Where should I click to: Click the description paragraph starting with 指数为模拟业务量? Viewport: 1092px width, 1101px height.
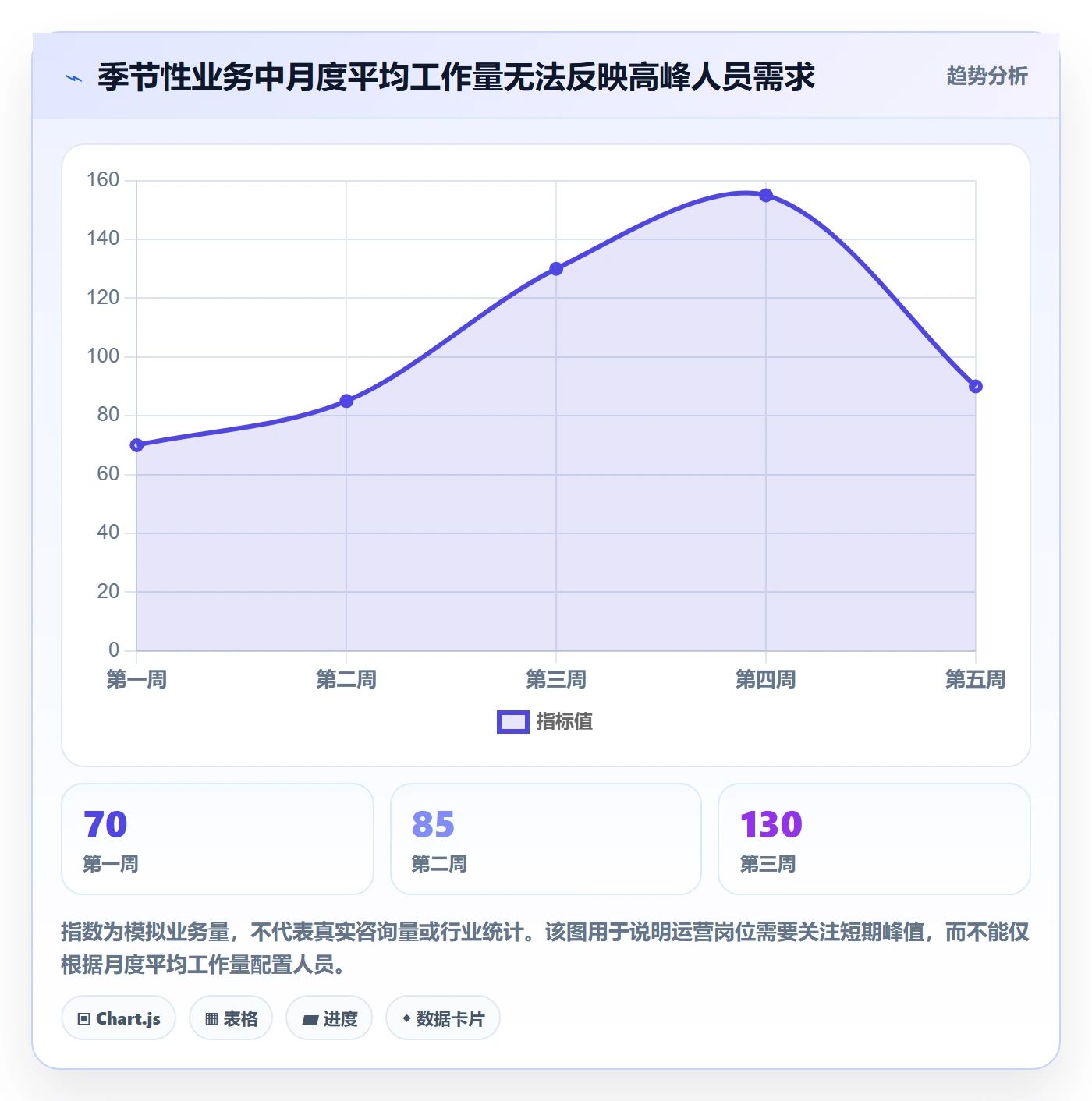[x=545, y=948]
